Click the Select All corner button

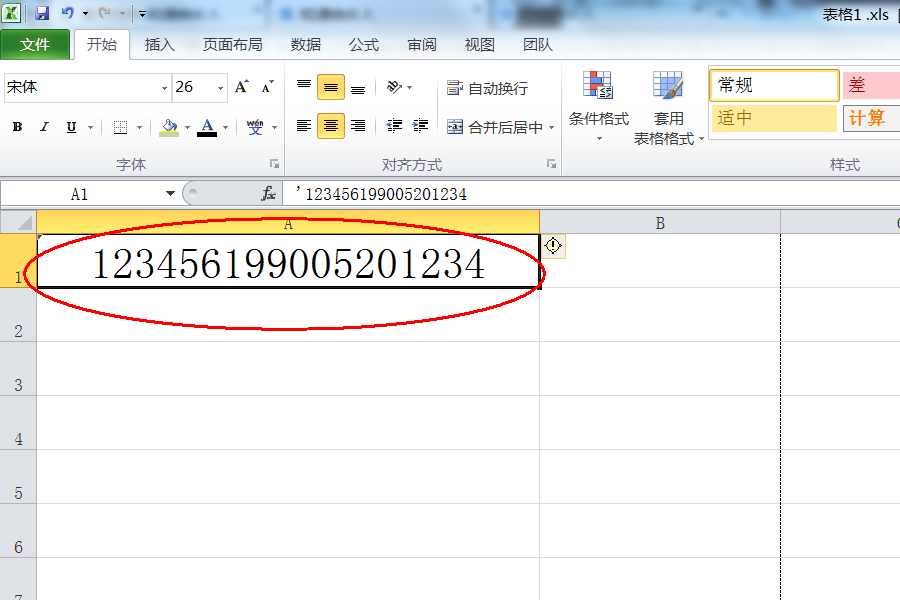(x=18, y=222)
